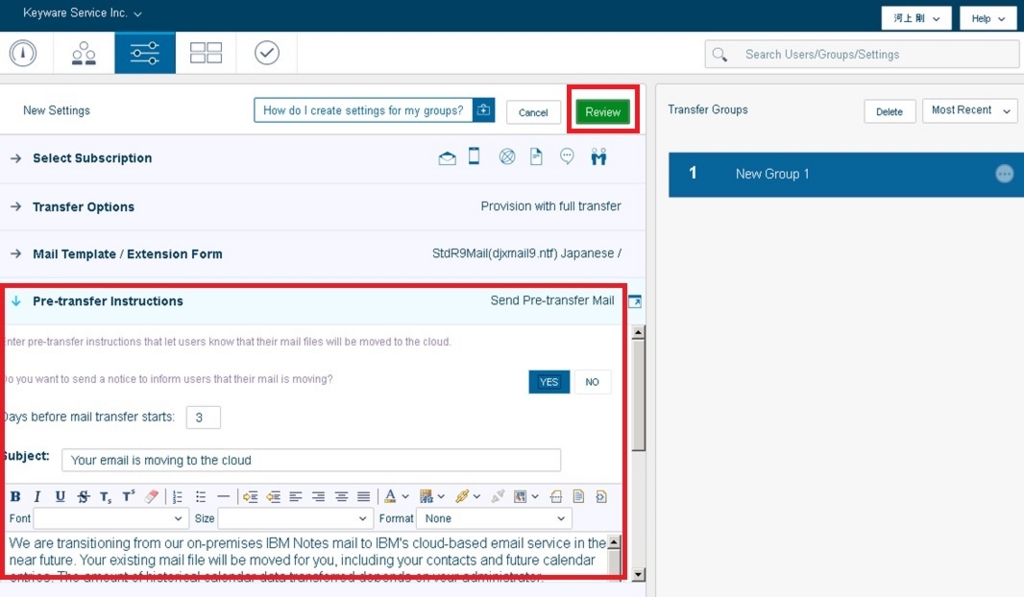Click the Subject text field
The width and height of the screenshot is (1024, 597).
311,460
